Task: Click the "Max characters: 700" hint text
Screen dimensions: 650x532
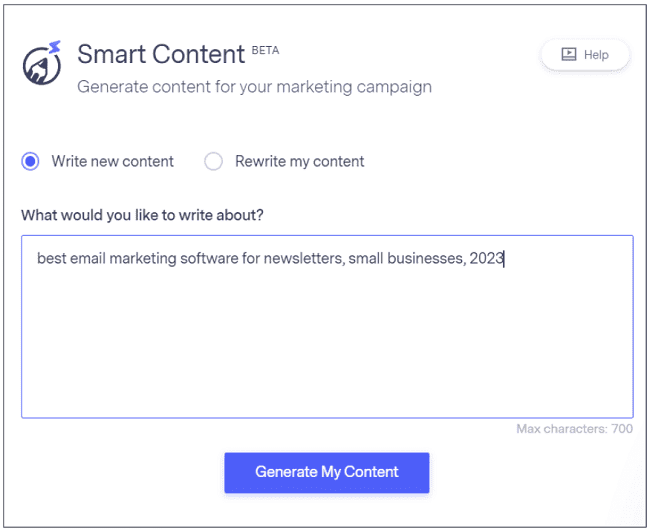Action: (574, 429)
